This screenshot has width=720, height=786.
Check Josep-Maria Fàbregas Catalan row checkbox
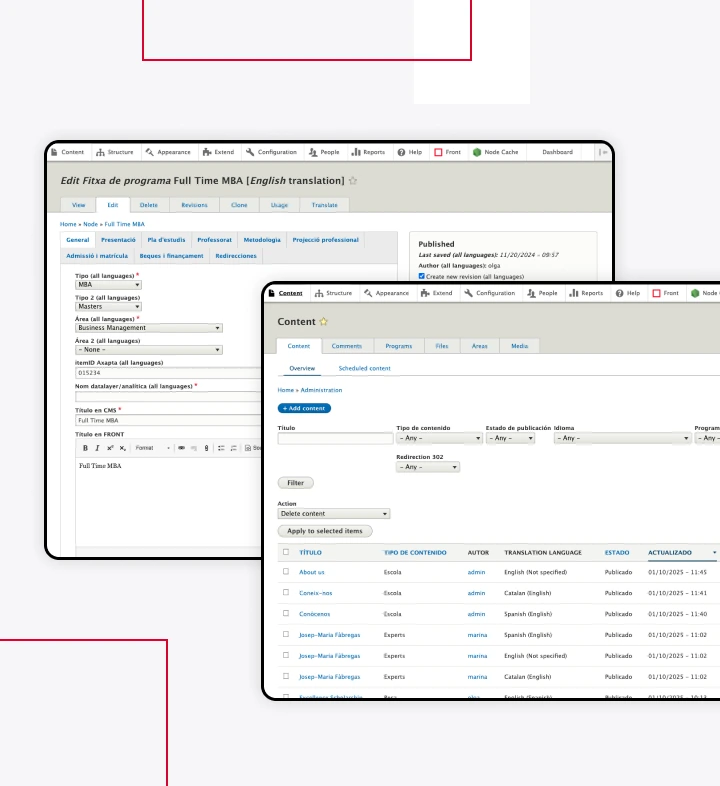pyautogui.click(x=286, y=676)
